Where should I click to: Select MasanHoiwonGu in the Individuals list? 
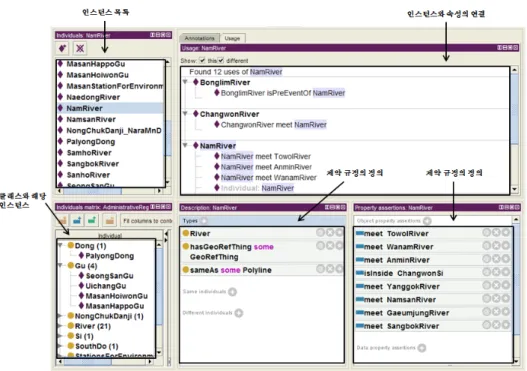97,75
